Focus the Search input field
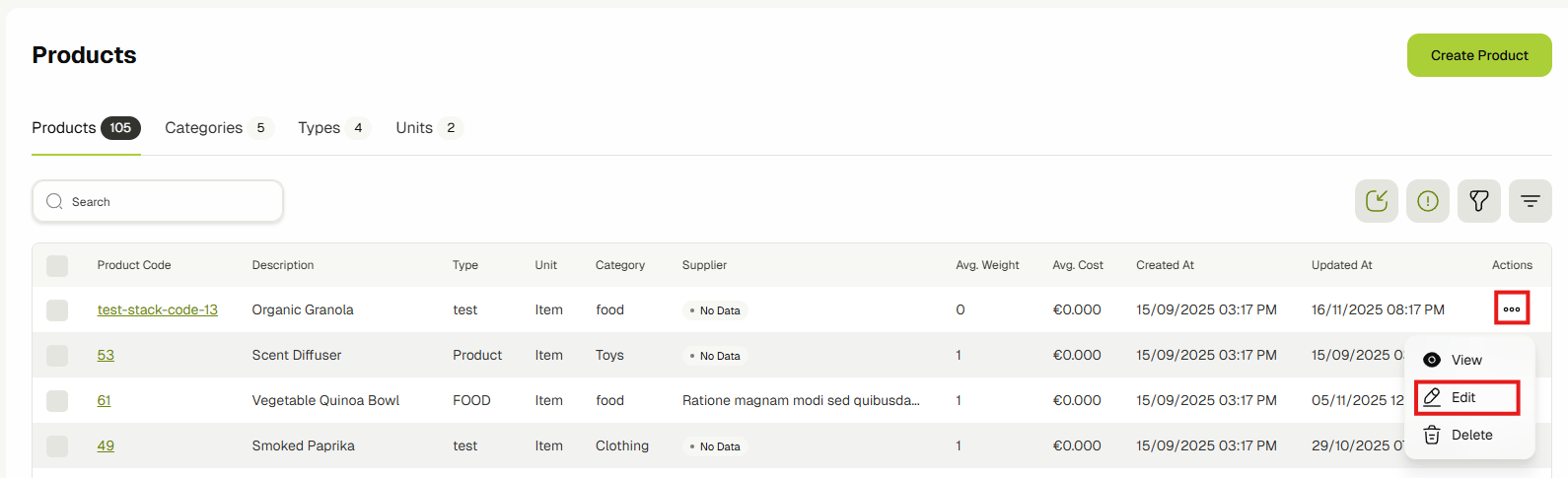The image size is (1568, 478). (x=168, y=201)
